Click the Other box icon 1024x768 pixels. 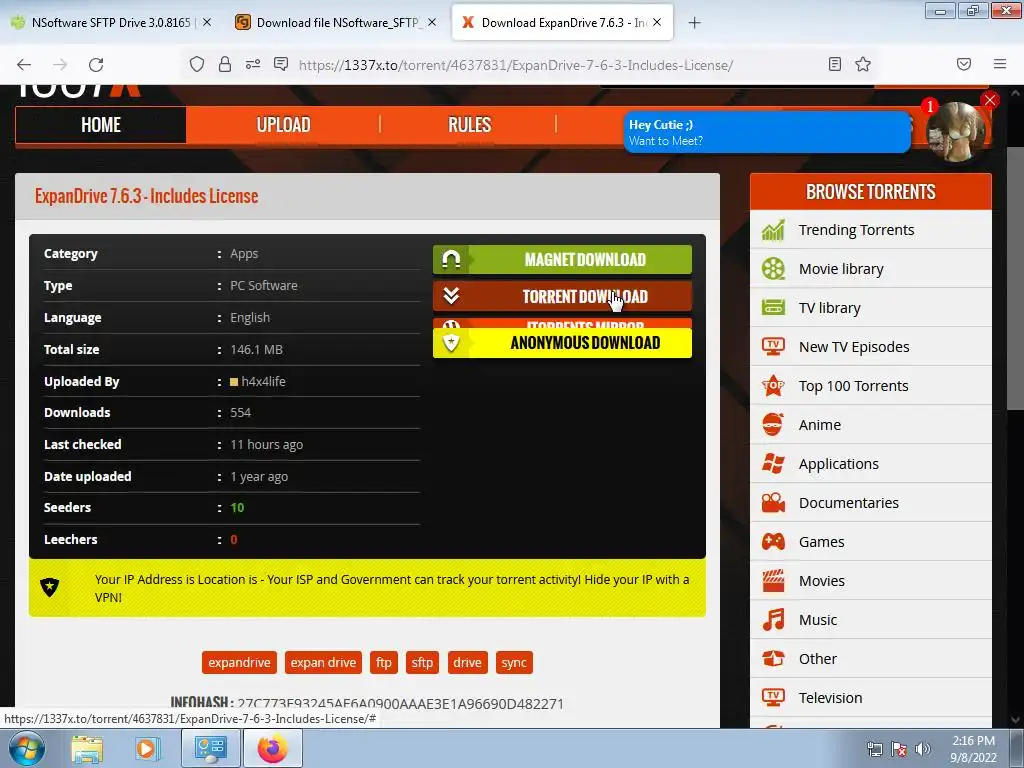(x=773, y=658)
